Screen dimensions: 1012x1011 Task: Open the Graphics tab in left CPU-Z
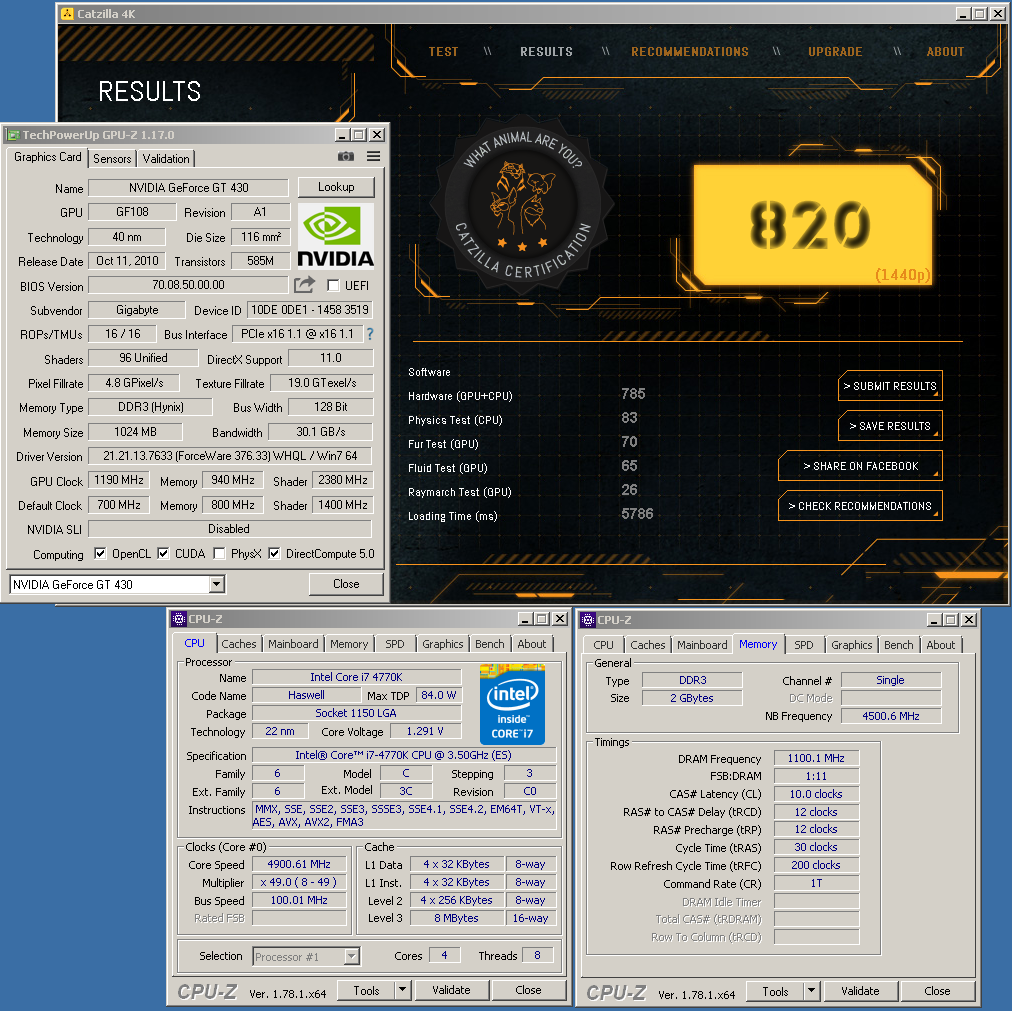[x=443, y=644]
